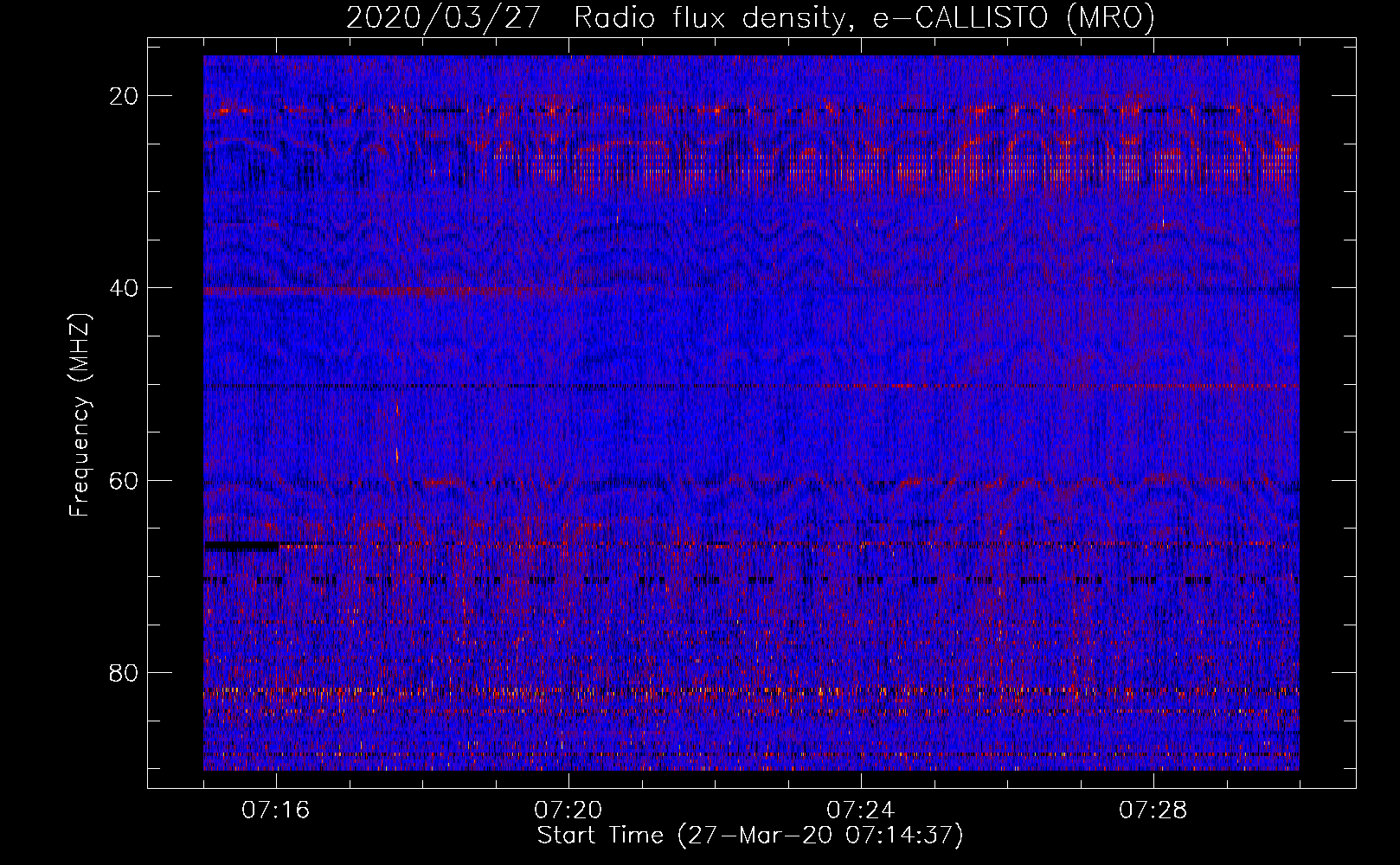The width and height of the screenshot is (1400, 865).
Task: Click the black dropout bar near 67 MHz
Action: (x=241, y=547)
